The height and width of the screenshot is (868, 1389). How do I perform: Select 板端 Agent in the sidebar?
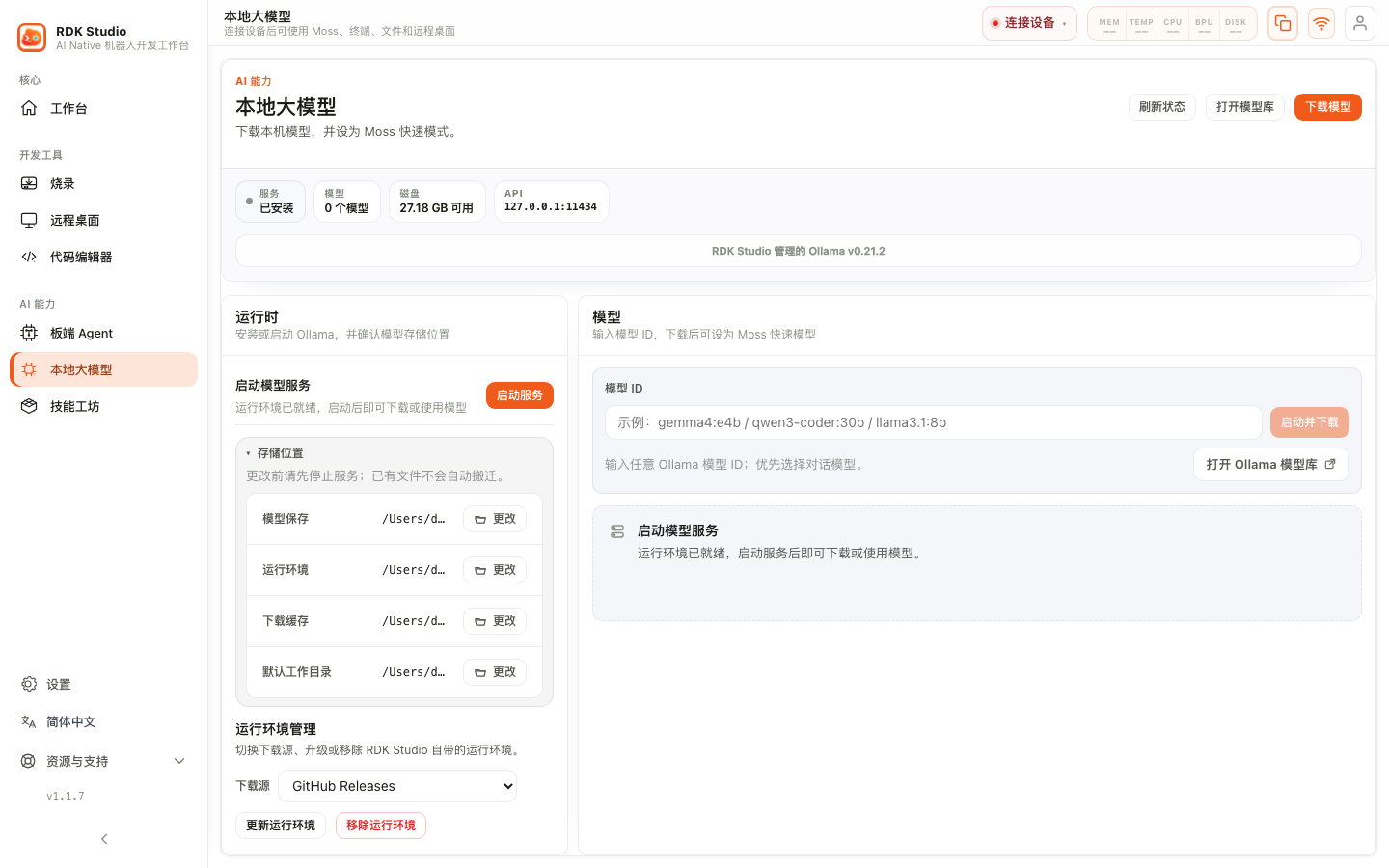(103, 333)
